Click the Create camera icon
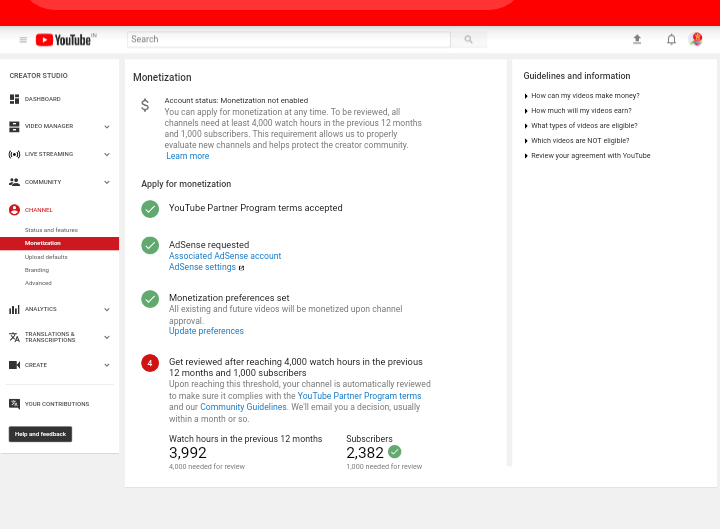The width and height of the screenshot is (720, 529). [14, 365]
